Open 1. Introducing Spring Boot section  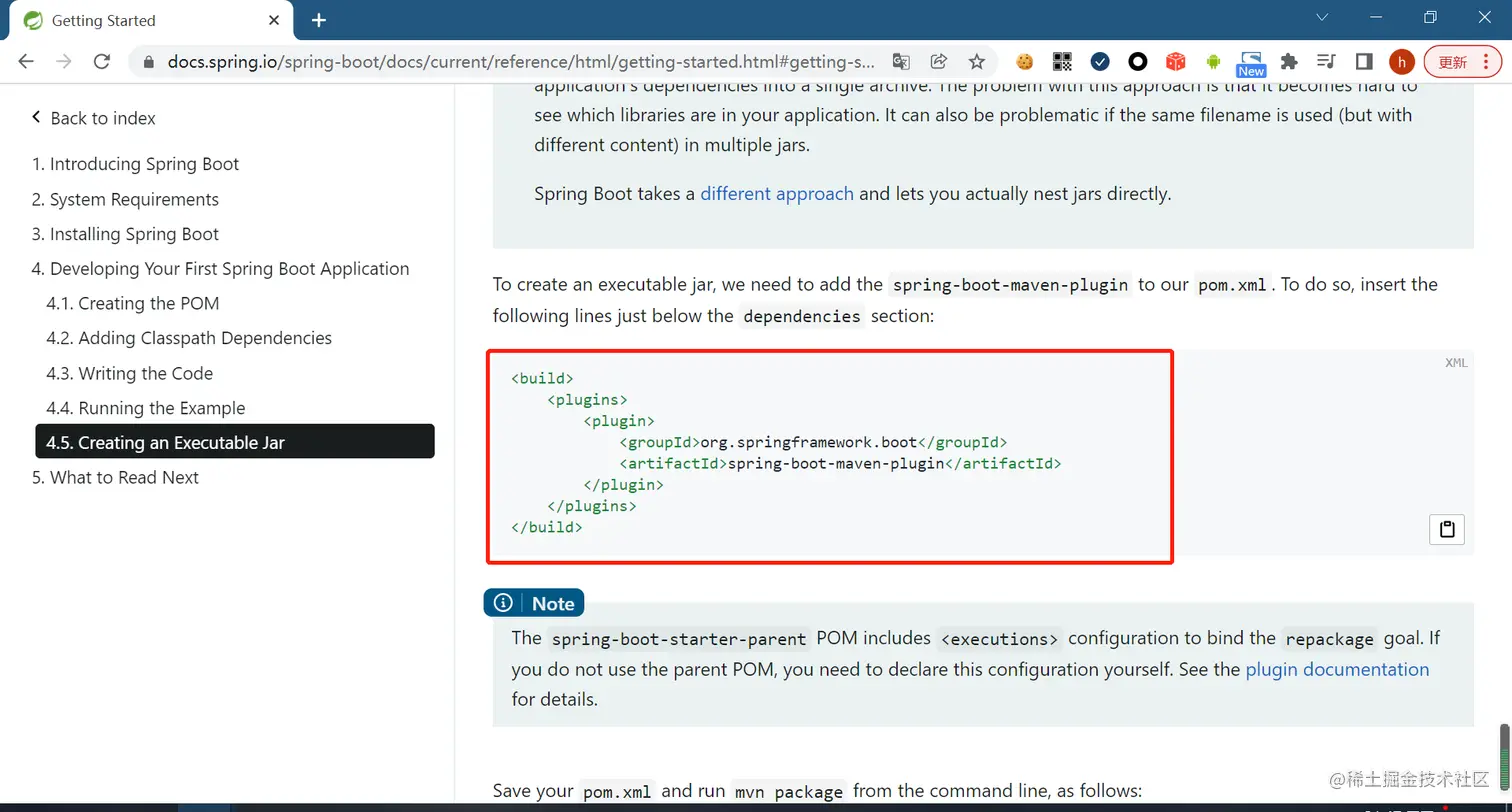(x=135, y=164)
